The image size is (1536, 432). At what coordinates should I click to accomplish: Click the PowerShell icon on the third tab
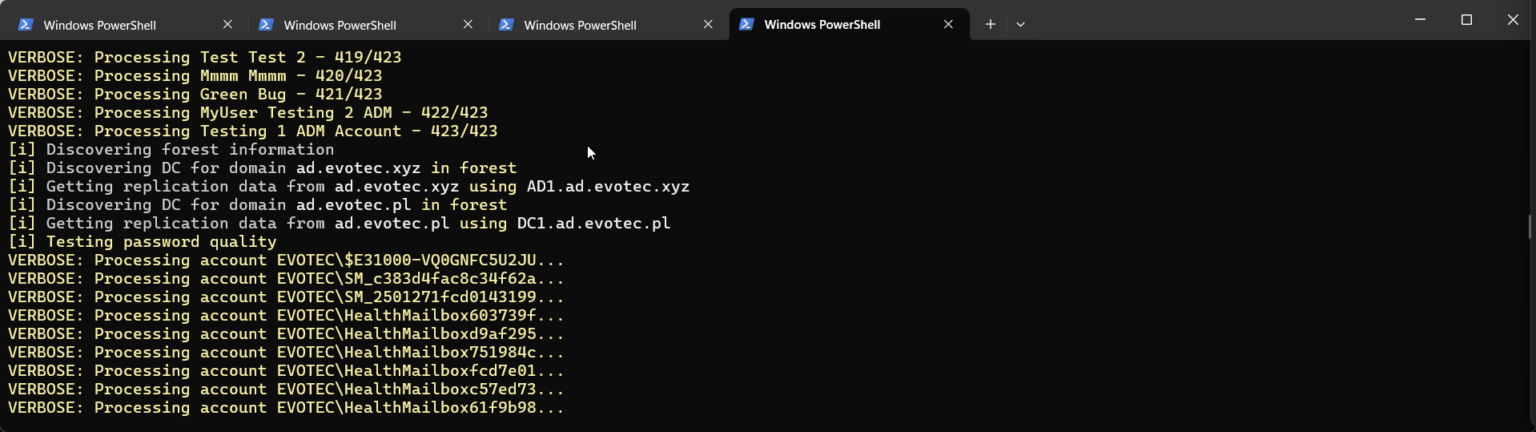coord(506,25)
